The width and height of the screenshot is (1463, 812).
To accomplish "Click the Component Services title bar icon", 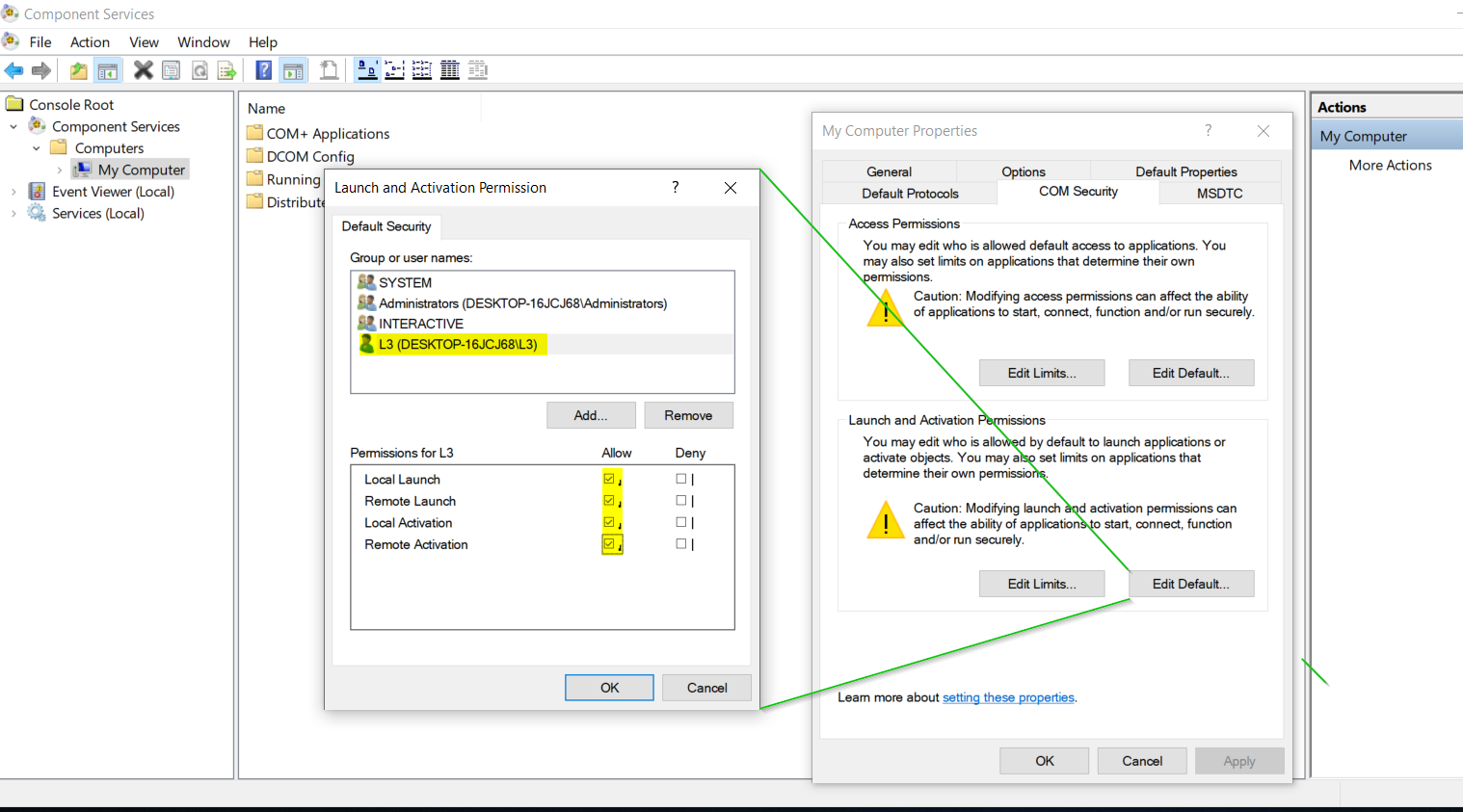I will [x=11, y=13].
